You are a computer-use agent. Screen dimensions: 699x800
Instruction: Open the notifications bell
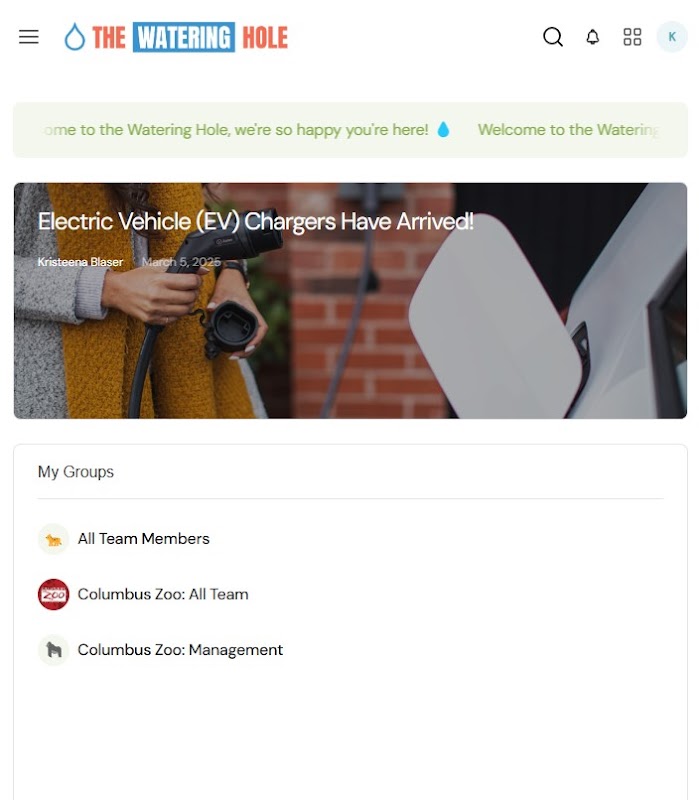tap(592, 37)
